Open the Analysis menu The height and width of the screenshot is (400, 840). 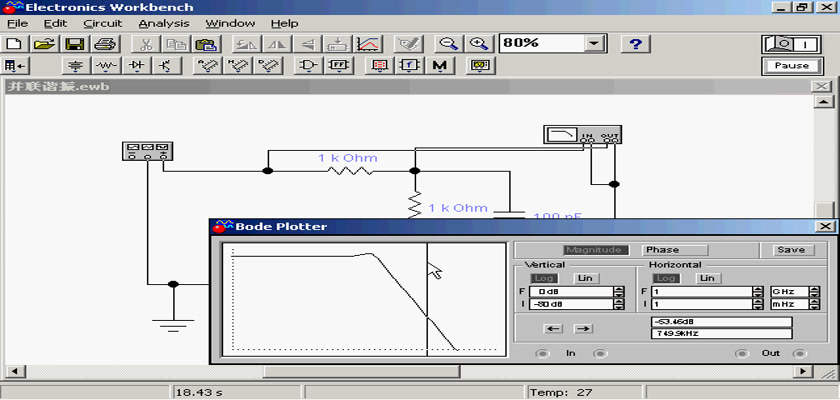click(x=164, y=24)
